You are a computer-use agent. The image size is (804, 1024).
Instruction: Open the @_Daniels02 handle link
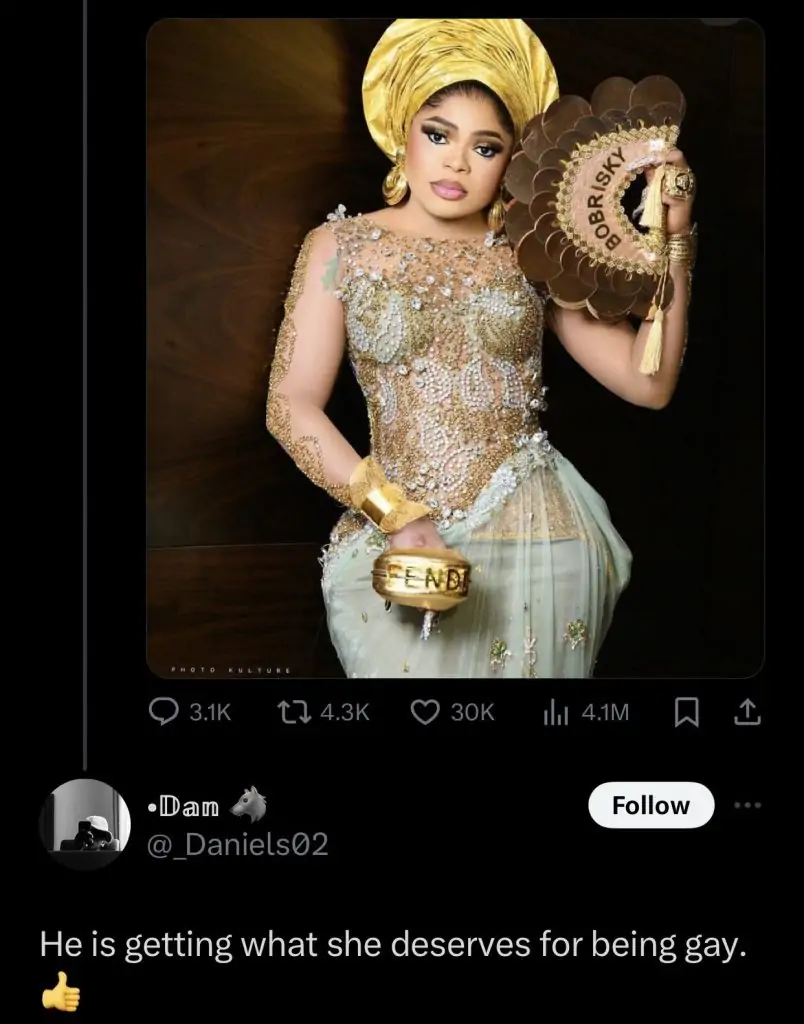[x=238, y=845]
